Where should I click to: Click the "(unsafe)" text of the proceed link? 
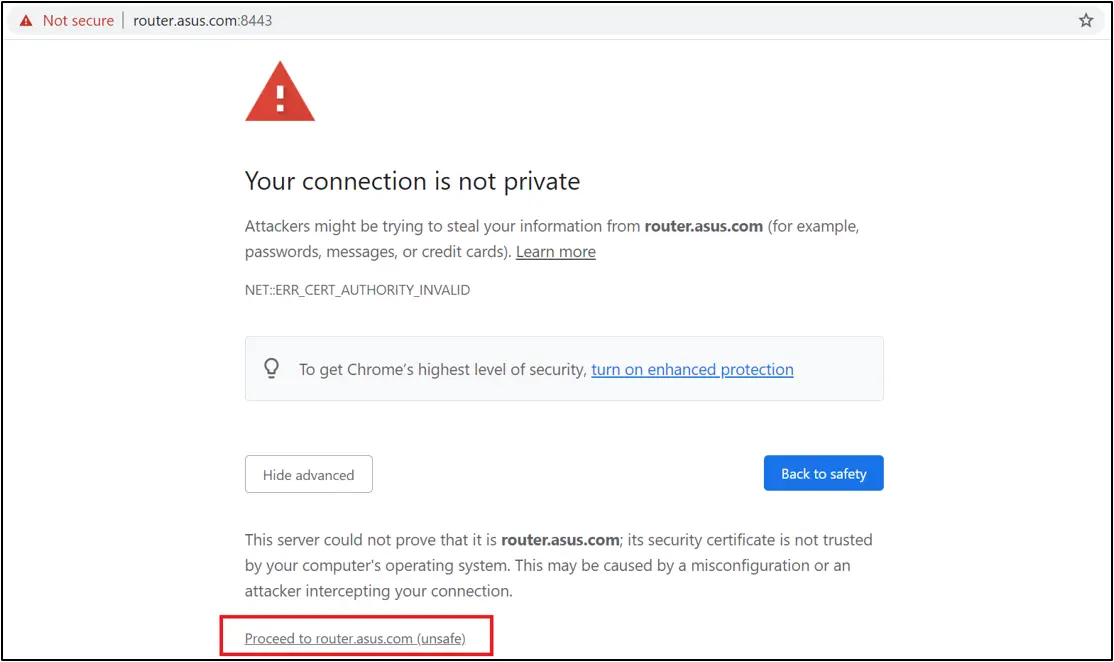click(x=442, y=637)
